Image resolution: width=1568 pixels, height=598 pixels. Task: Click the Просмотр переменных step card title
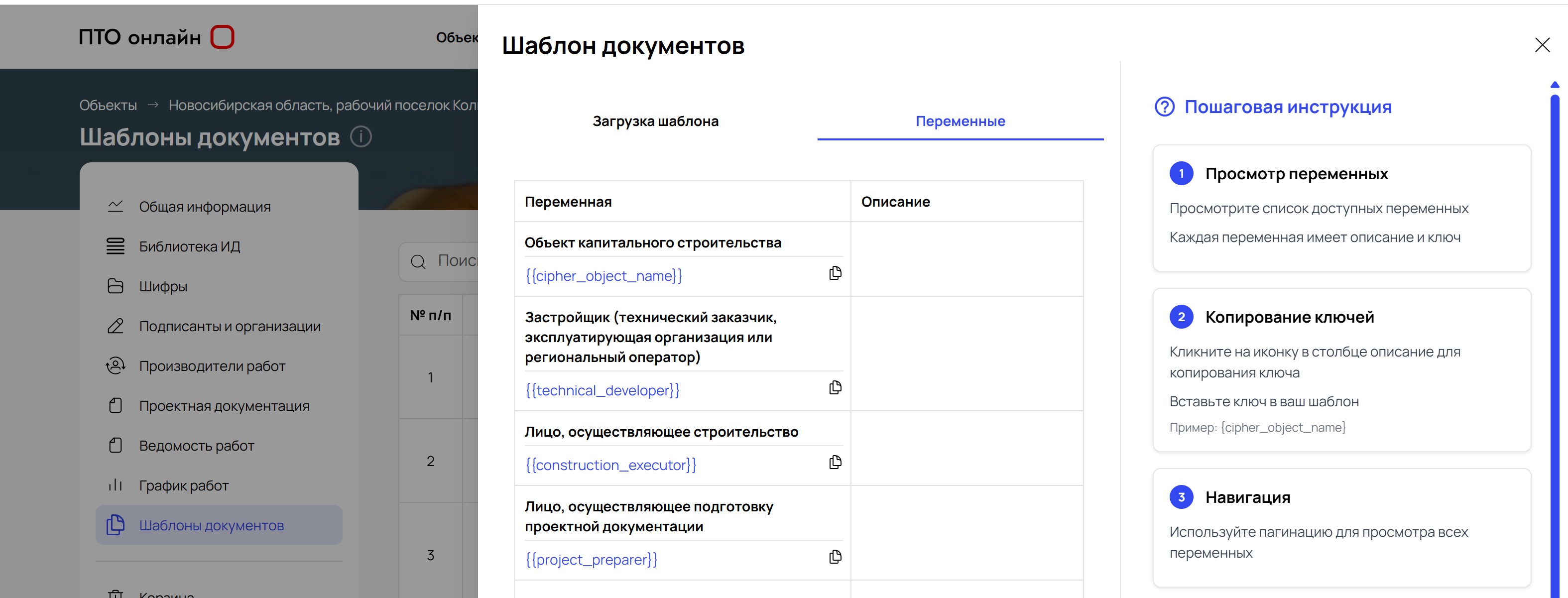click(x=1297, y=174)
